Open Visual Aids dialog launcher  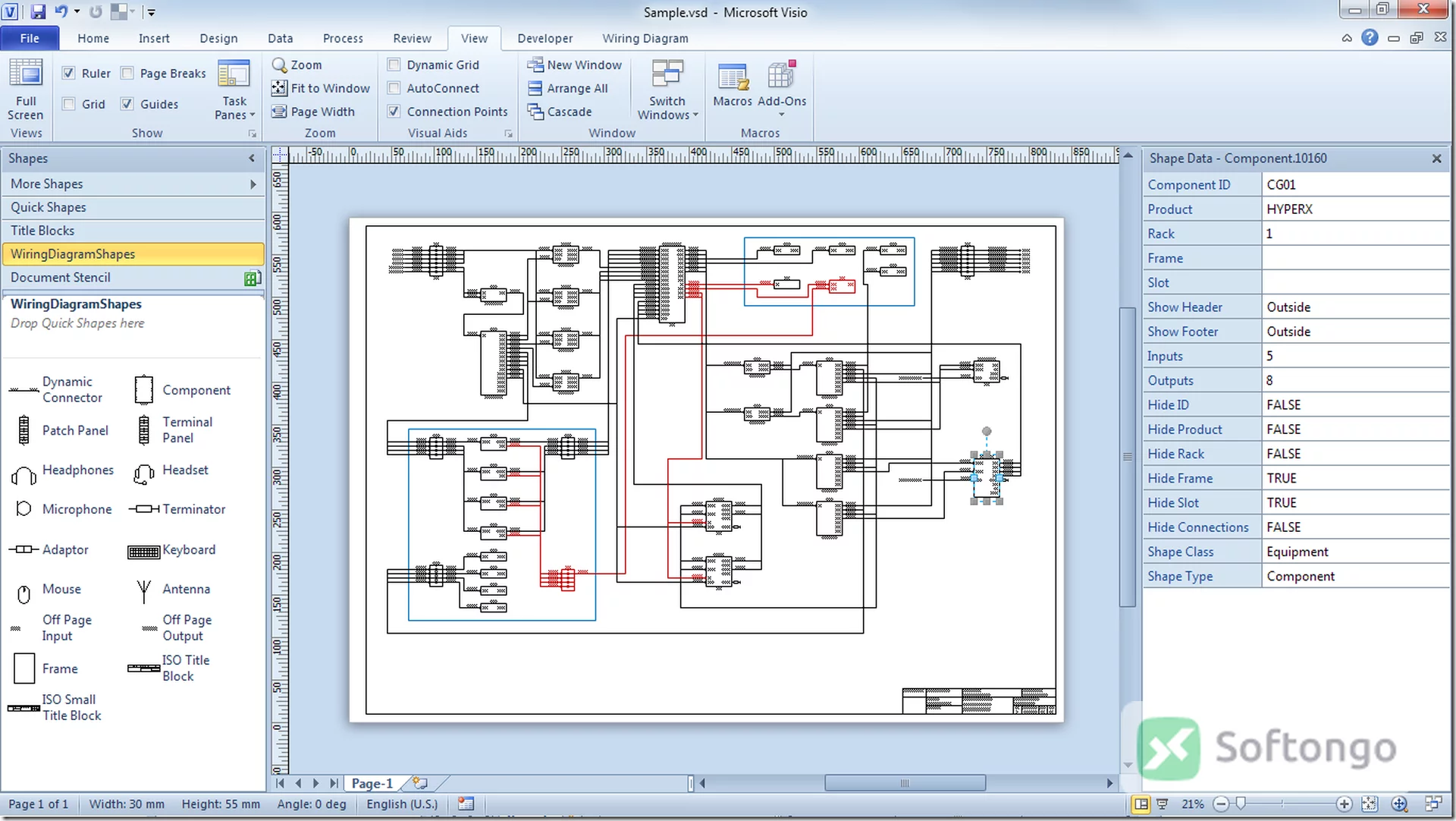point(509,134)
